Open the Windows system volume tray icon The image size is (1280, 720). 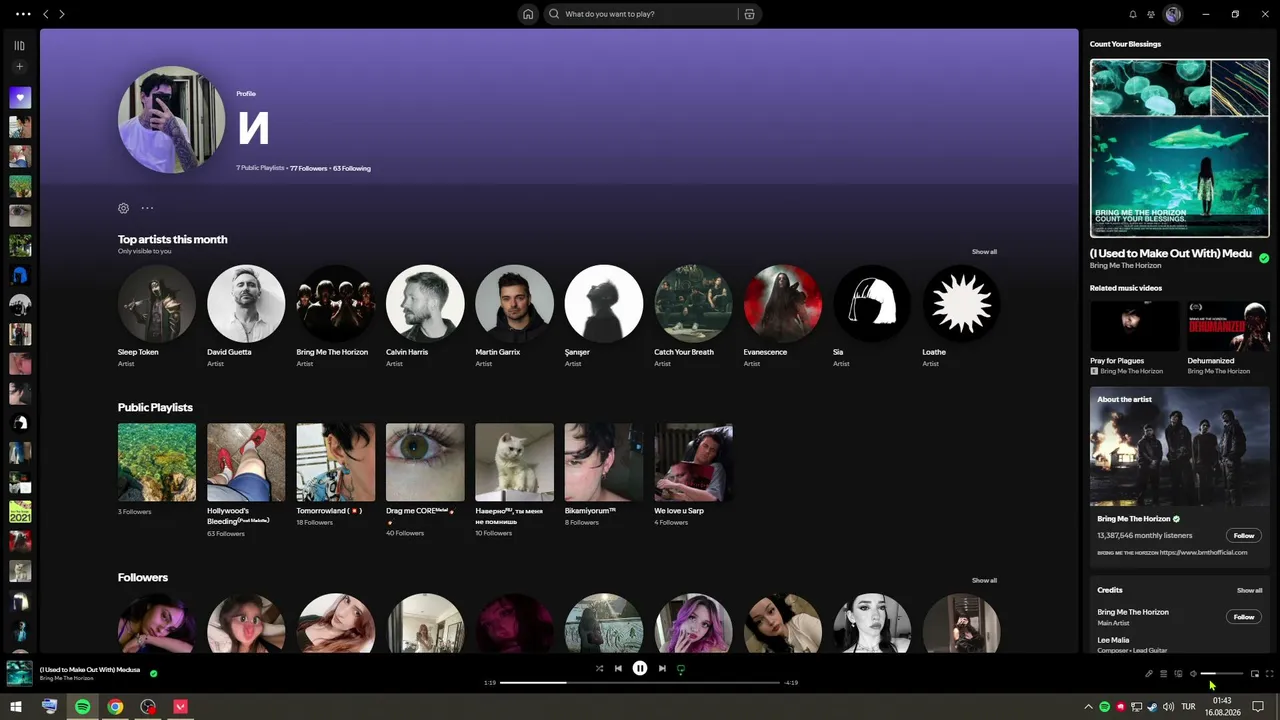point(1168,707)
